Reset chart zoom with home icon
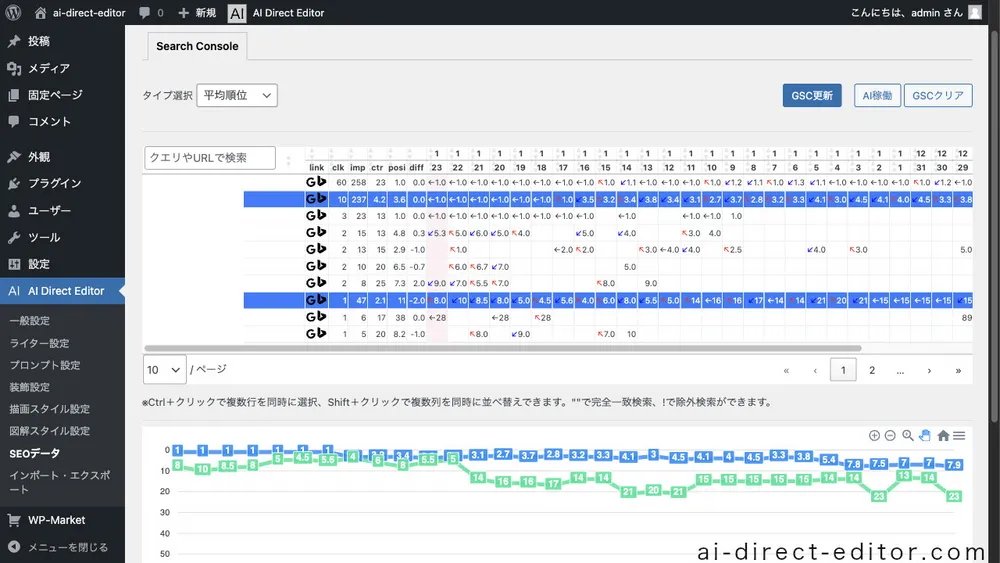 [943, 435]
